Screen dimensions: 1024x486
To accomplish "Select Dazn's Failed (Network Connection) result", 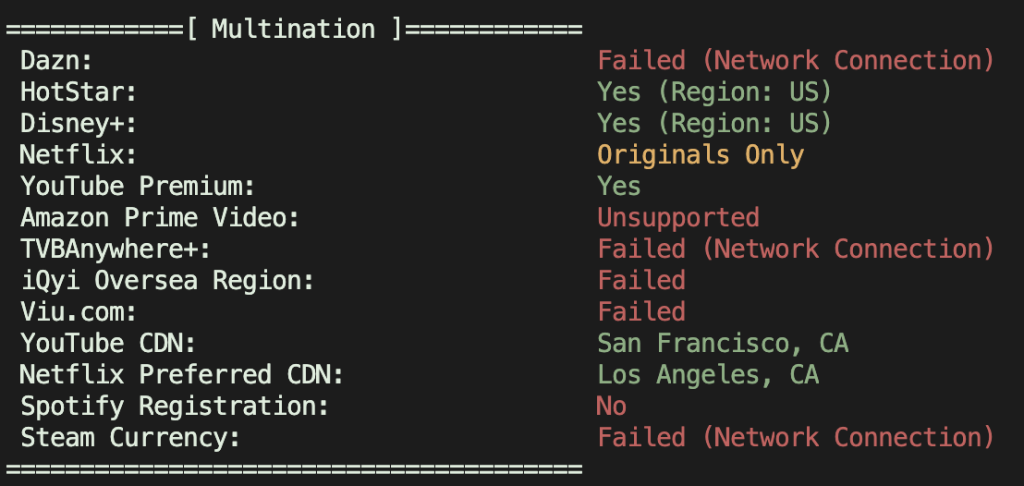I will point(795,60).
